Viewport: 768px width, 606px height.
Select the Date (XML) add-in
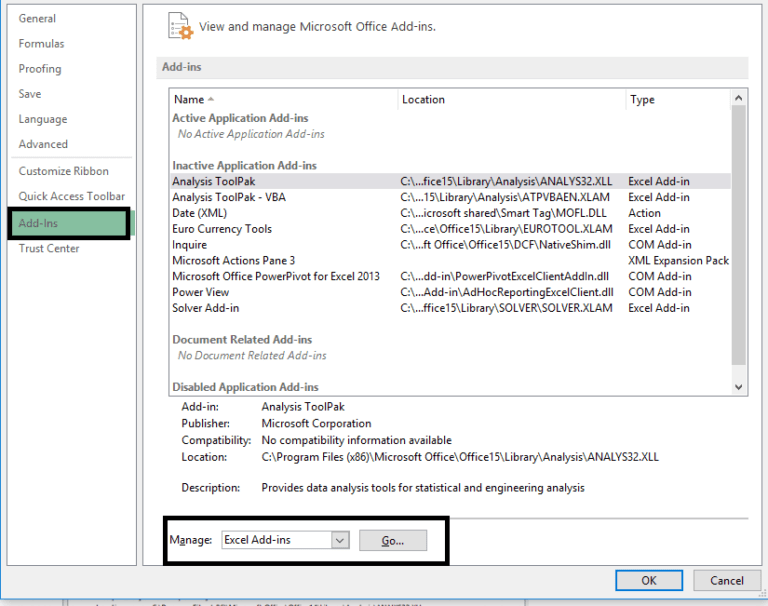450,213
